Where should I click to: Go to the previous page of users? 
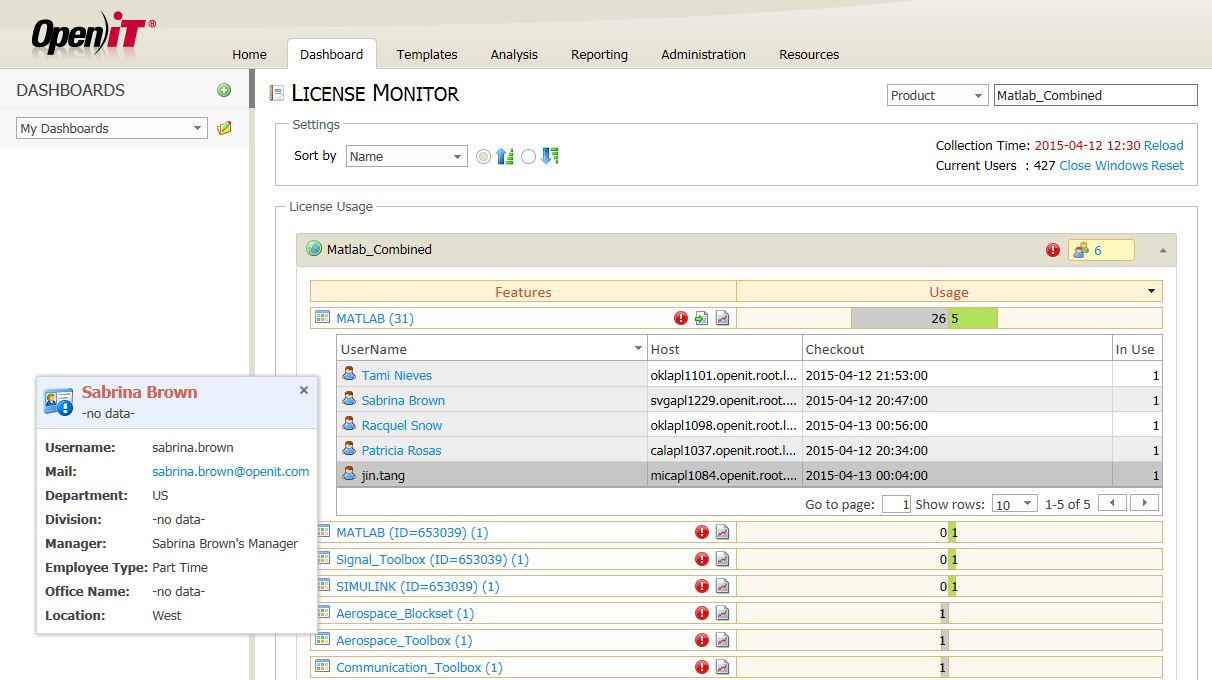tap(1112, 503)
